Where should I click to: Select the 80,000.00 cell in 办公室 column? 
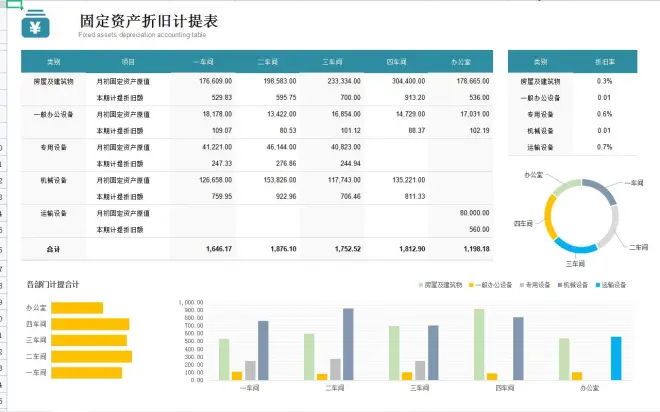pyautogui.click(x=468, y=213)
